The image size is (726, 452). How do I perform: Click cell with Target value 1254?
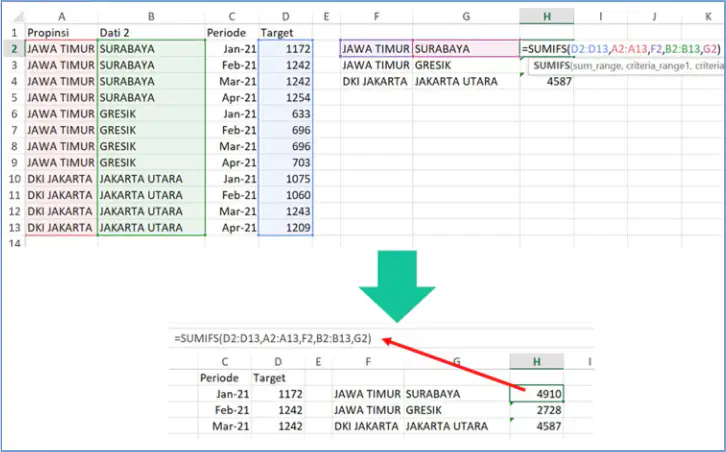tap(286, 98)
